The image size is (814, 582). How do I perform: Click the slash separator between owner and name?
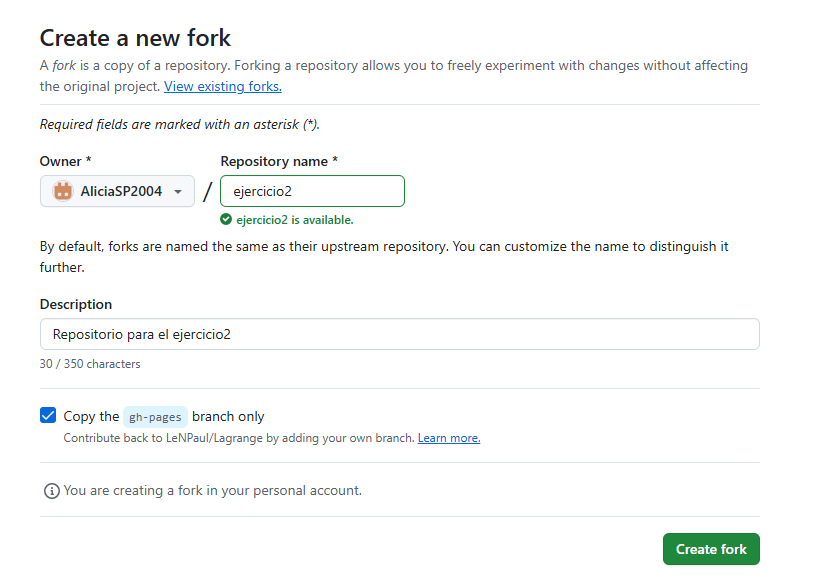tap(207, 192)
